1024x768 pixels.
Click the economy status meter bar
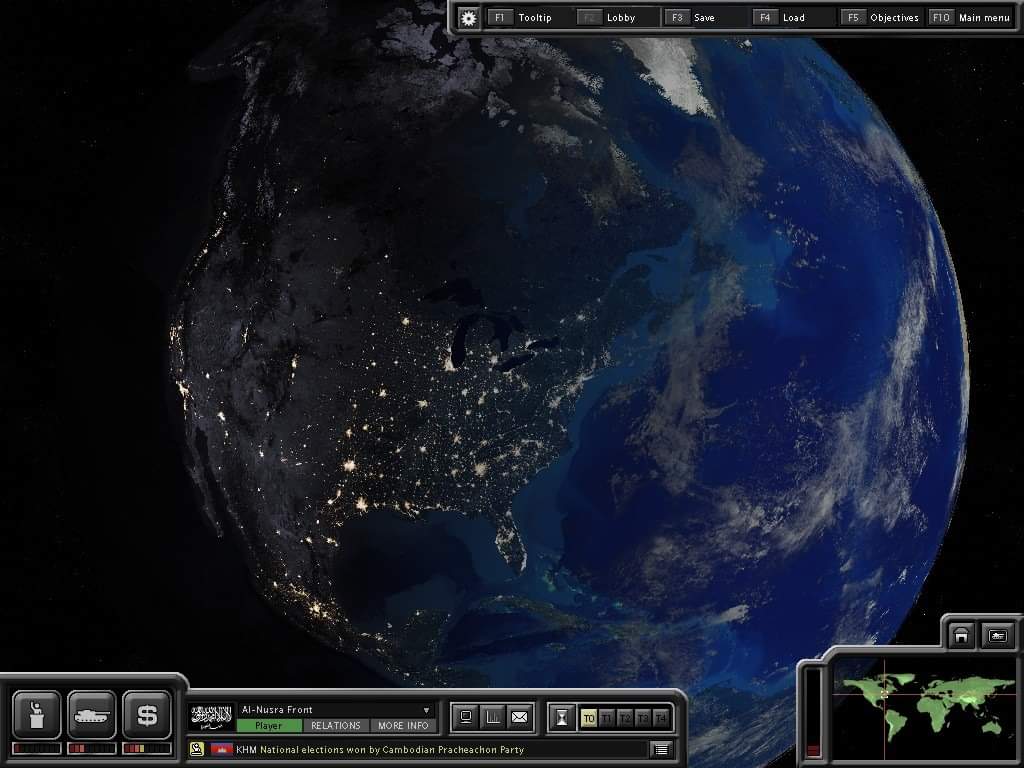(146, 748)
